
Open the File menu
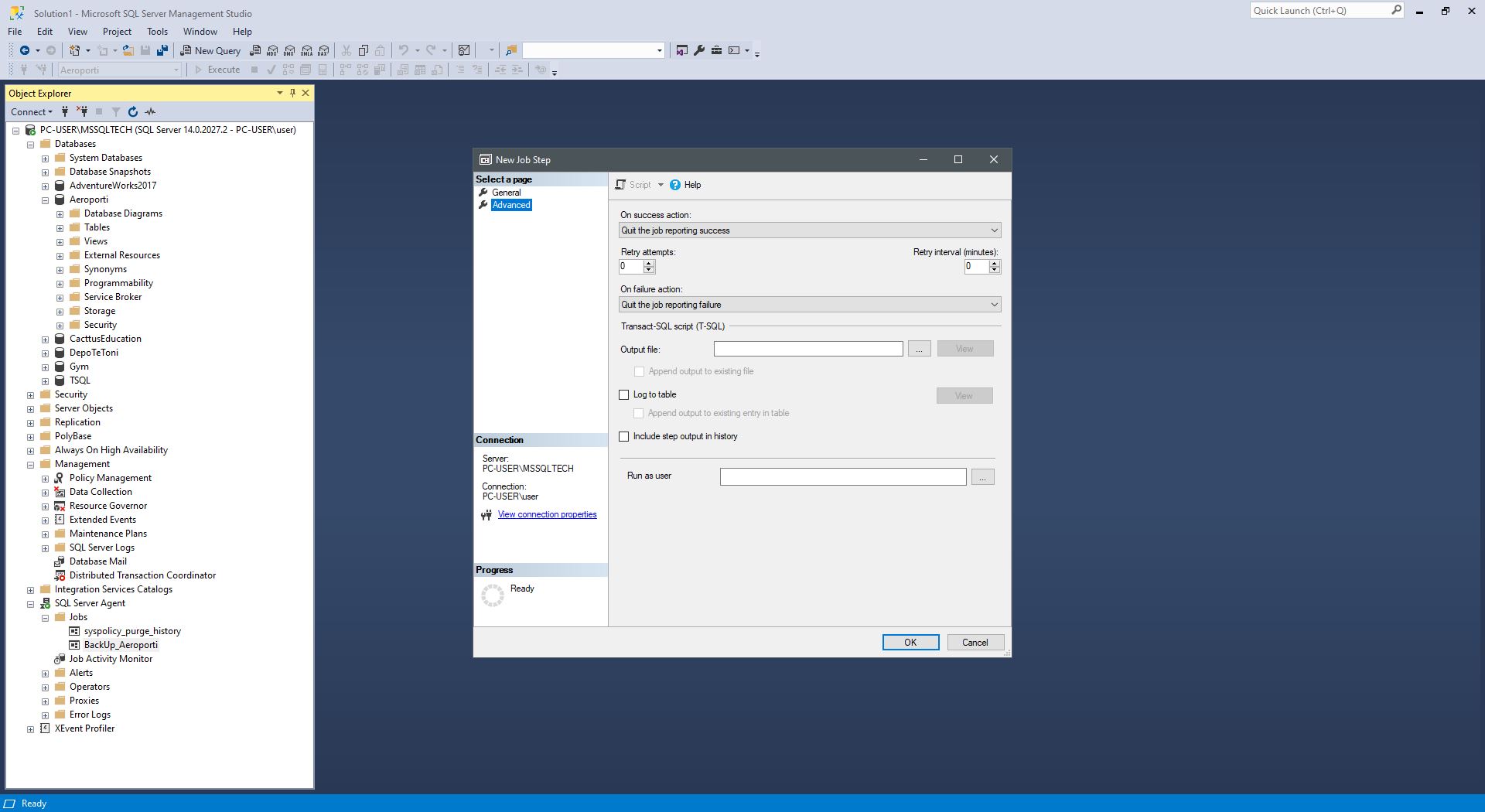click(x=15, y=32)
